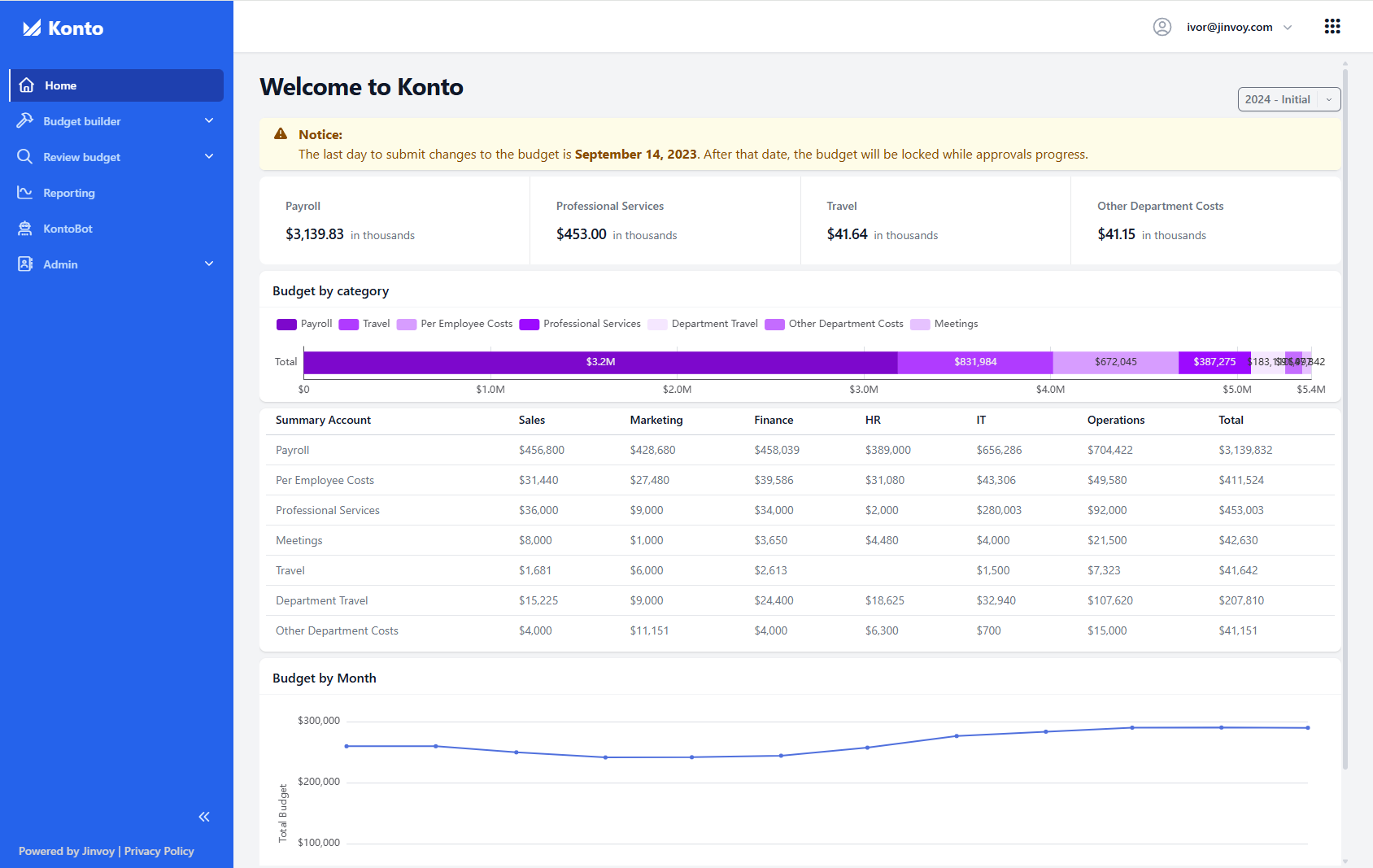This screenshot has width=1373, height=868.
Task: Open the Reporting page
Action: pos(116,193)
